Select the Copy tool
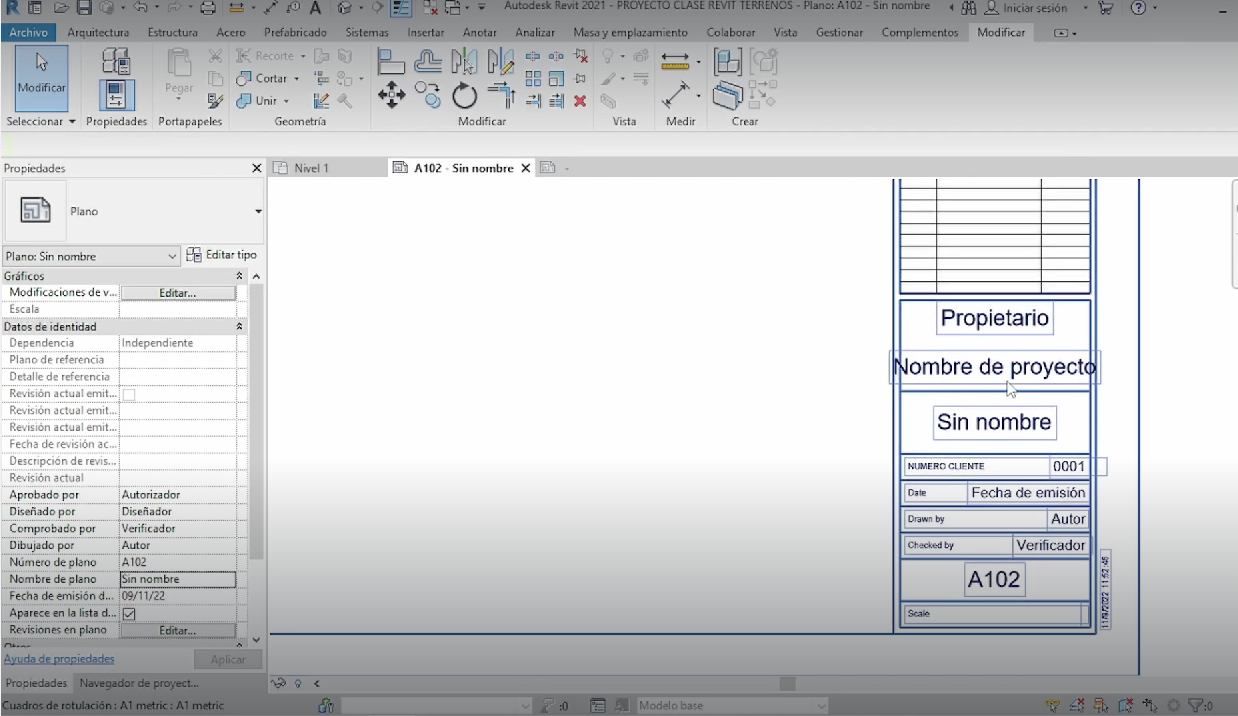This screenshot has height=716, width=1238. click(428, 96)
